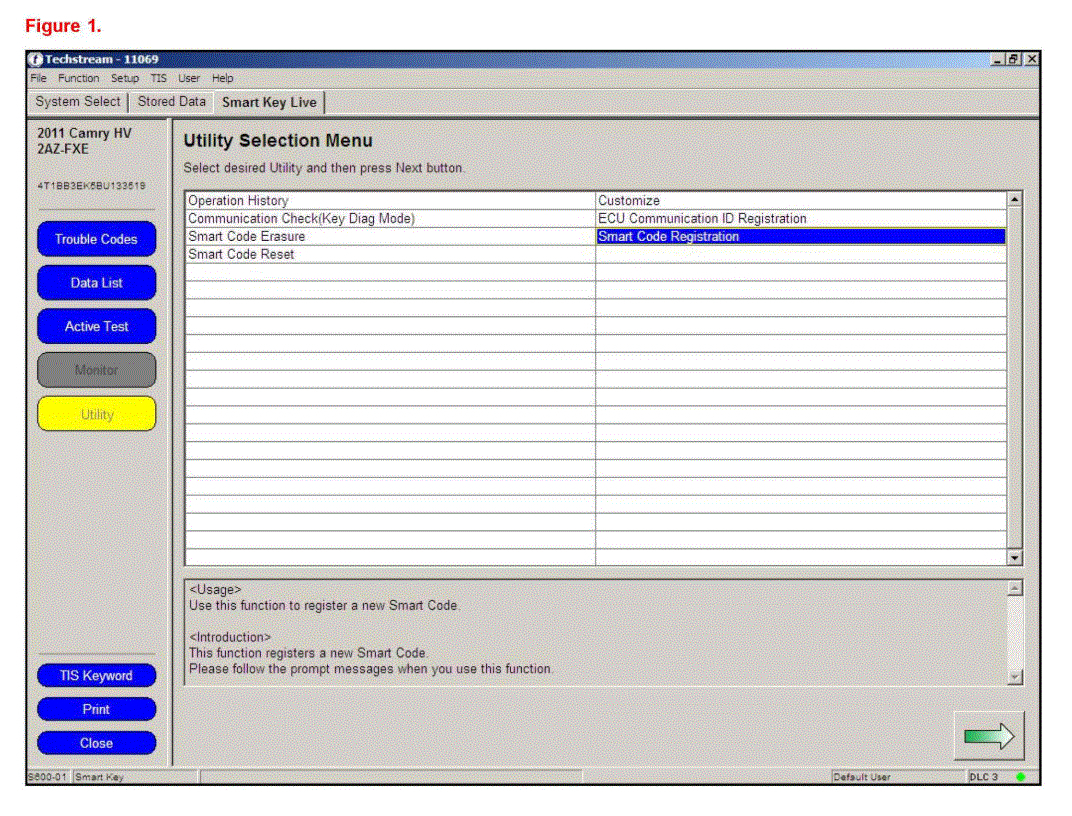The height and width of the screenshot is (816, 1072).
Task: Click the green Next arrow button
Action: point(988,737)
